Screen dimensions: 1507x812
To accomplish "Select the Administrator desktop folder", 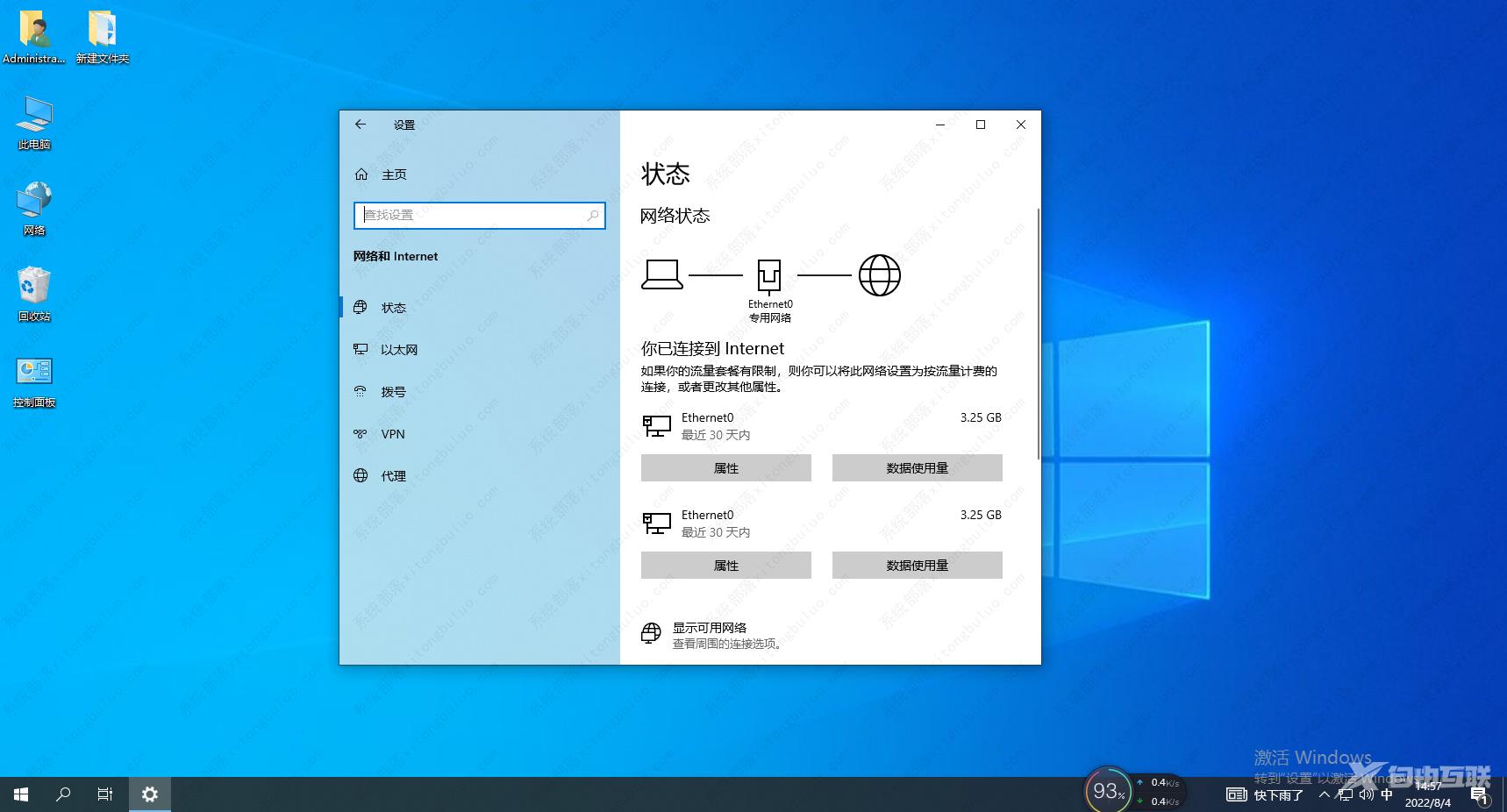I will click(x=34, y=38).
